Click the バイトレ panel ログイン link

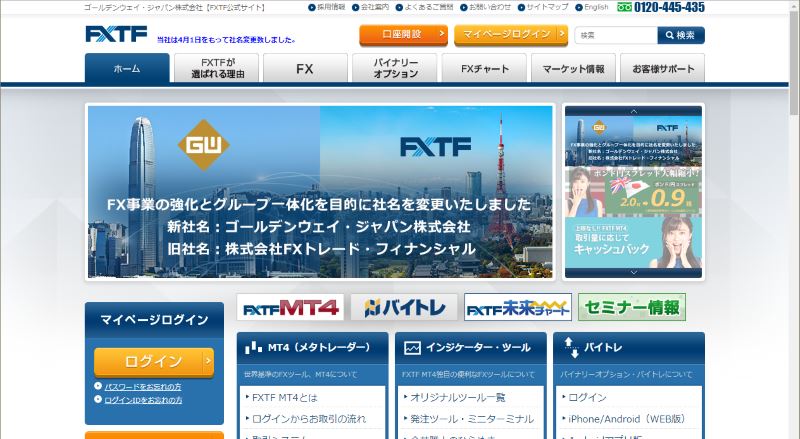coord(587,397)
